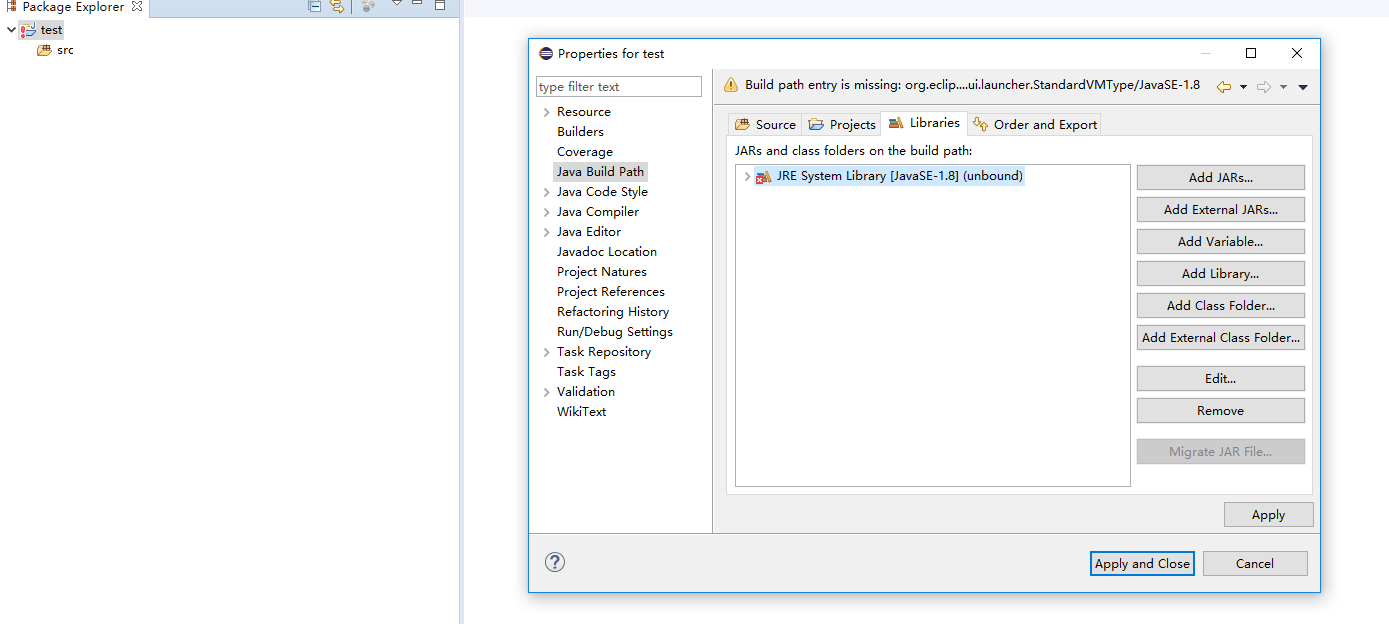This screenshot has height=624, width=1389.
Task: Click Add Variable... button
Action: (x=1220, y=241)
